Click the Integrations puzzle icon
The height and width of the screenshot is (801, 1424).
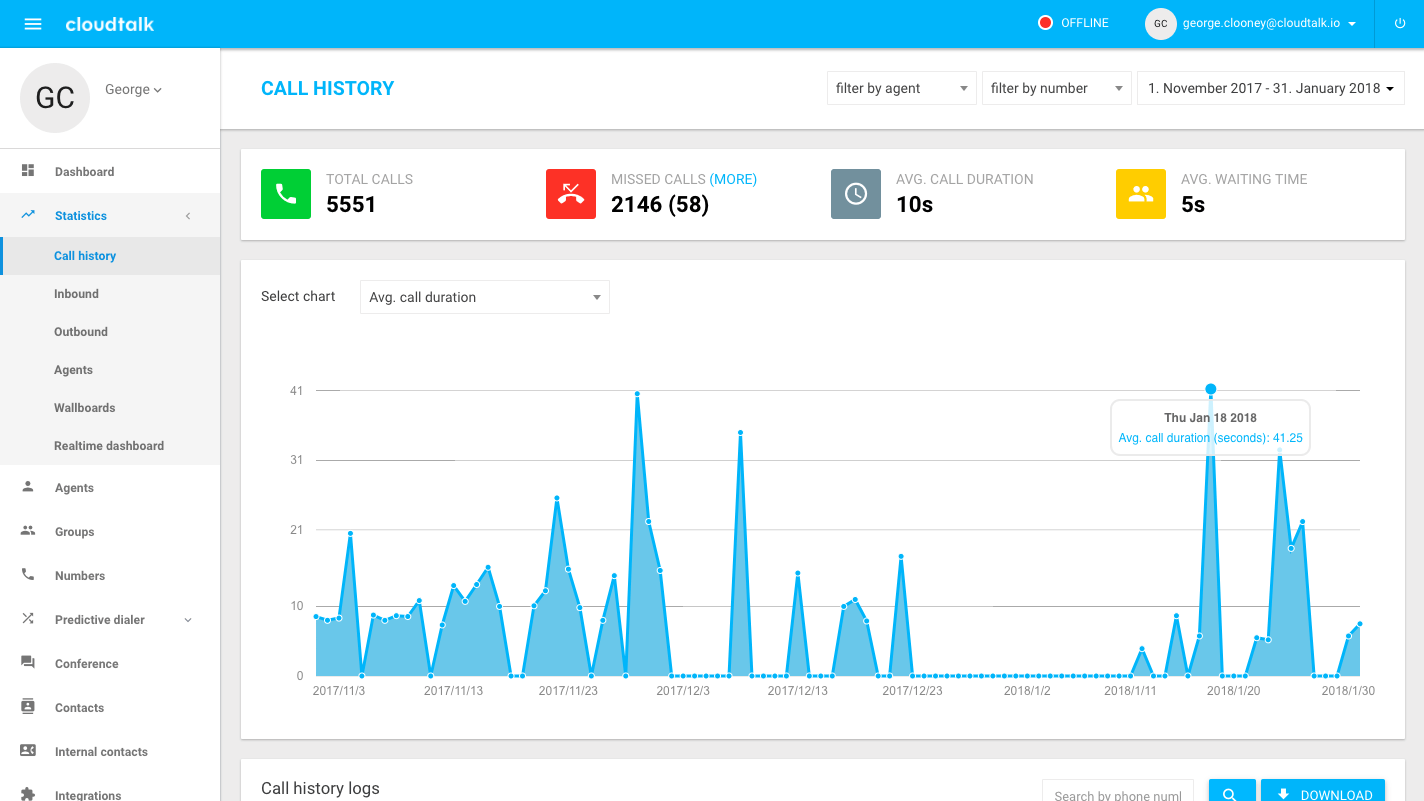30,793
